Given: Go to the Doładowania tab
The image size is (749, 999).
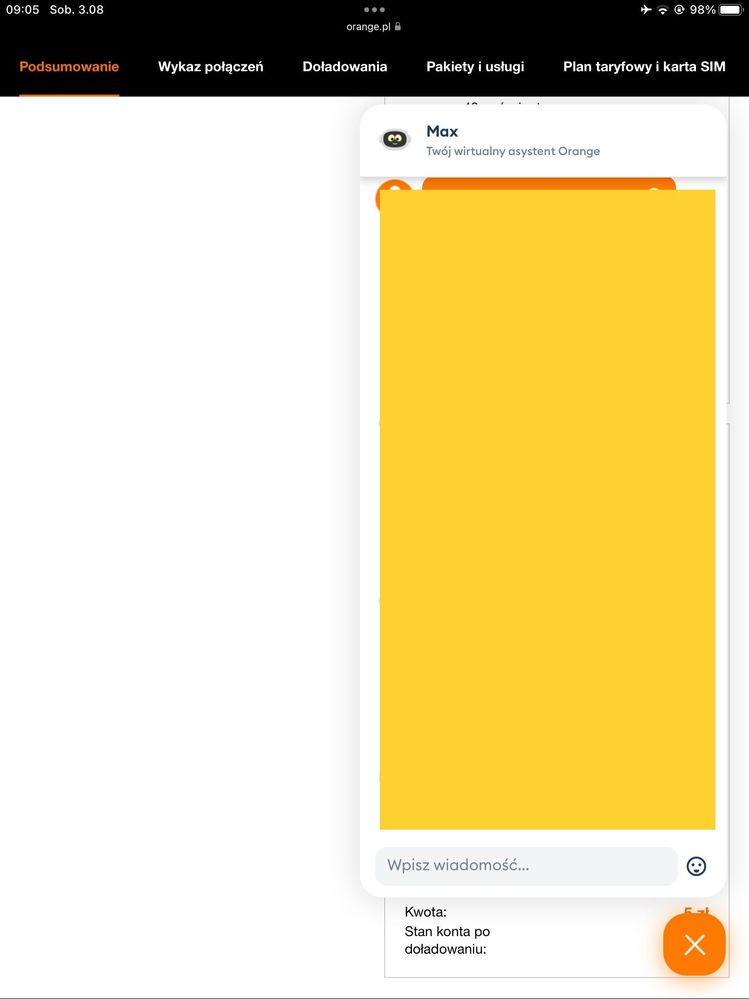Looking at the screenshot, I should tap(345, 67).
